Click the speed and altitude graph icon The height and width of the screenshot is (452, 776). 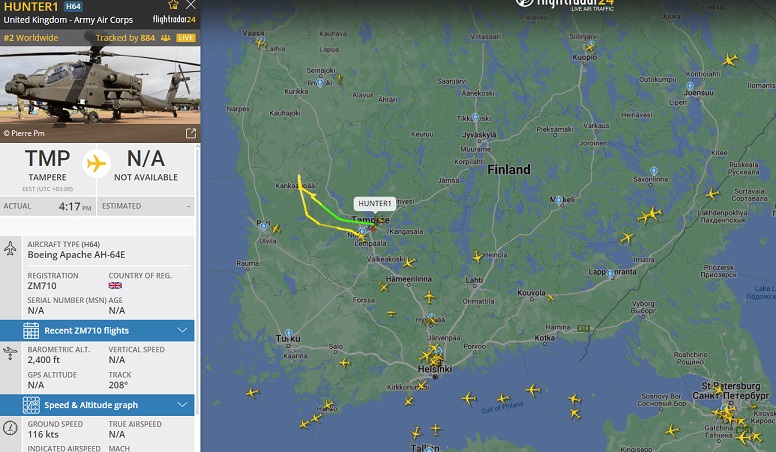31,405
